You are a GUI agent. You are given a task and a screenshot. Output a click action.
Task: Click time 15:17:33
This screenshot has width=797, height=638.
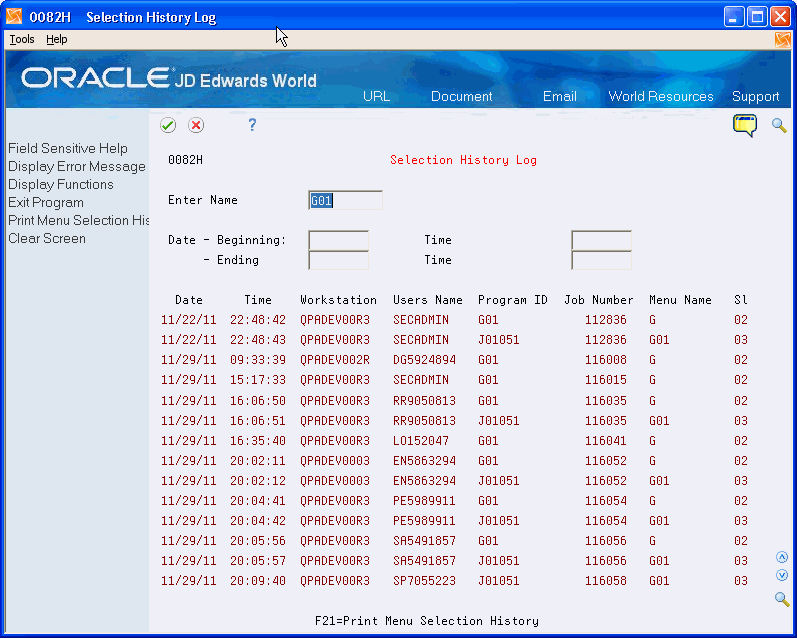coord(258,380)
